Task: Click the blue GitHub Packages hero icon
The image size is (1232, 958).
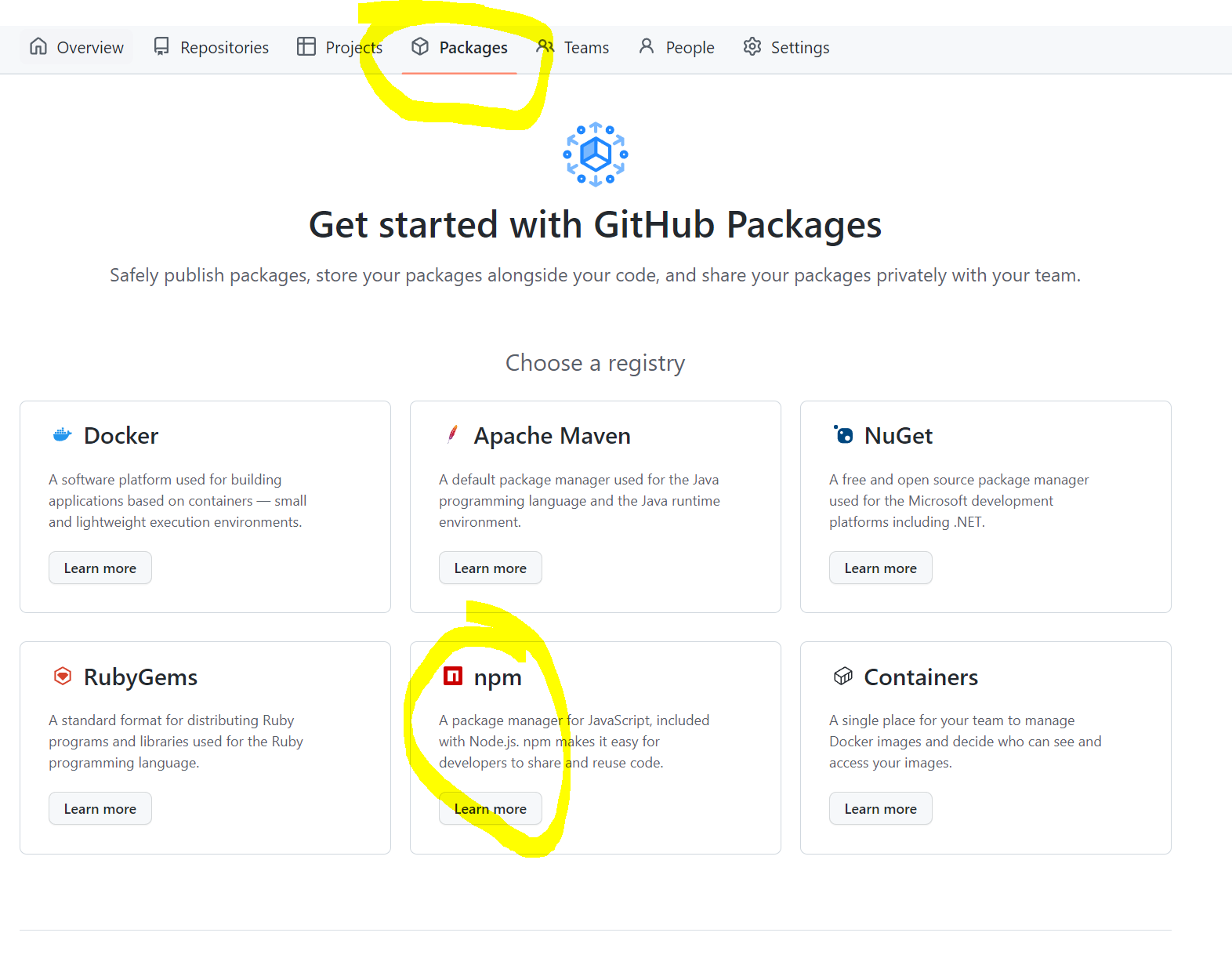Action: 595,154
